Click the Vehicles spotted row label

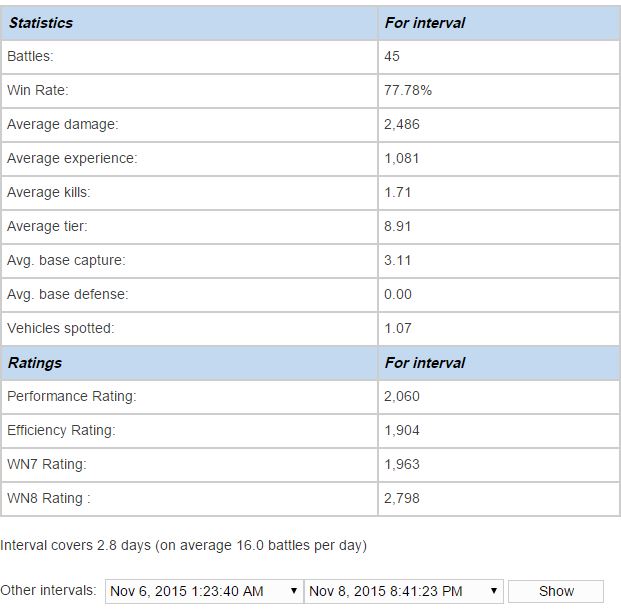[61, 328]
